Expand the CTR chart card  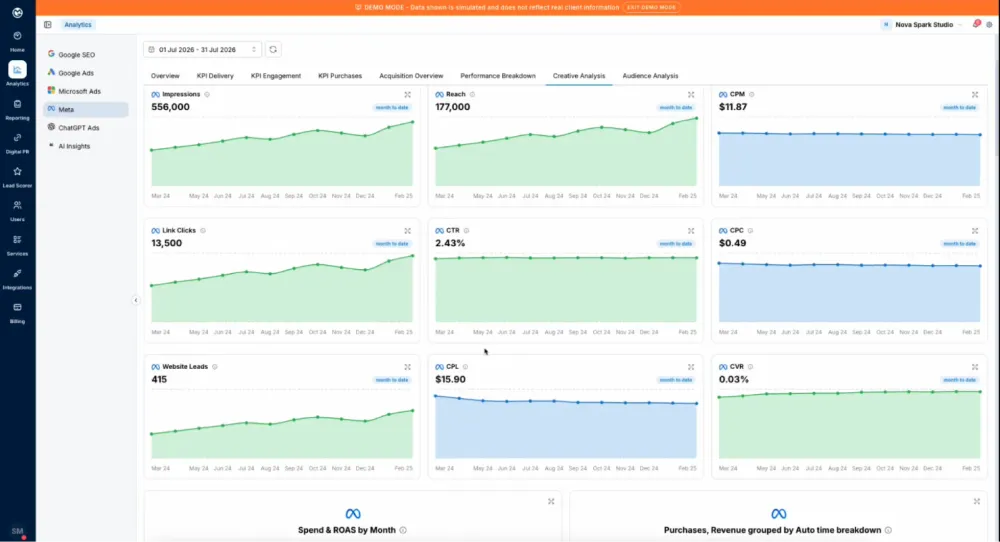pos(691,231)
